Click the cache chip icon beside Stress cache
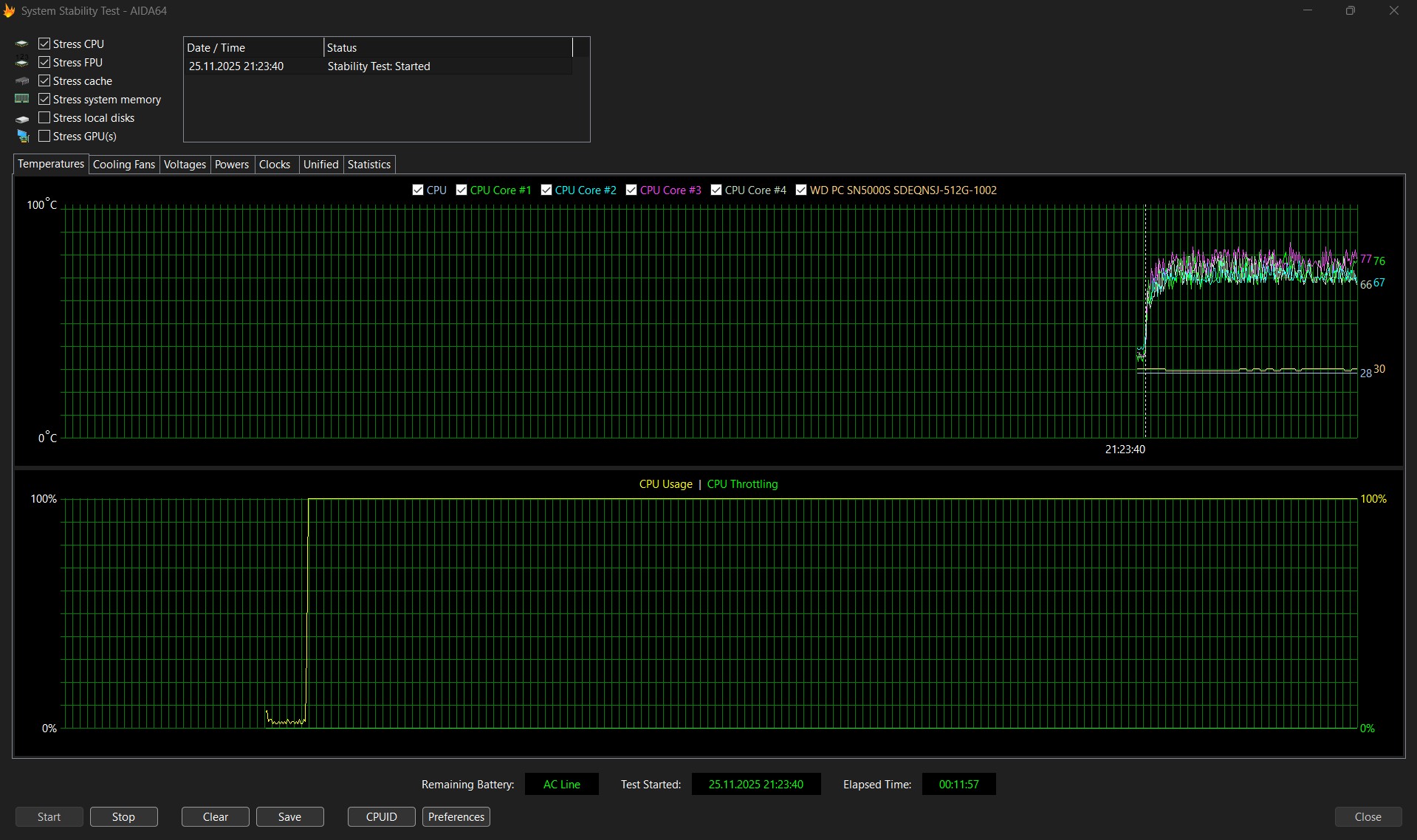This screenshot has width=1417, height=840. (x=22, y=81)
